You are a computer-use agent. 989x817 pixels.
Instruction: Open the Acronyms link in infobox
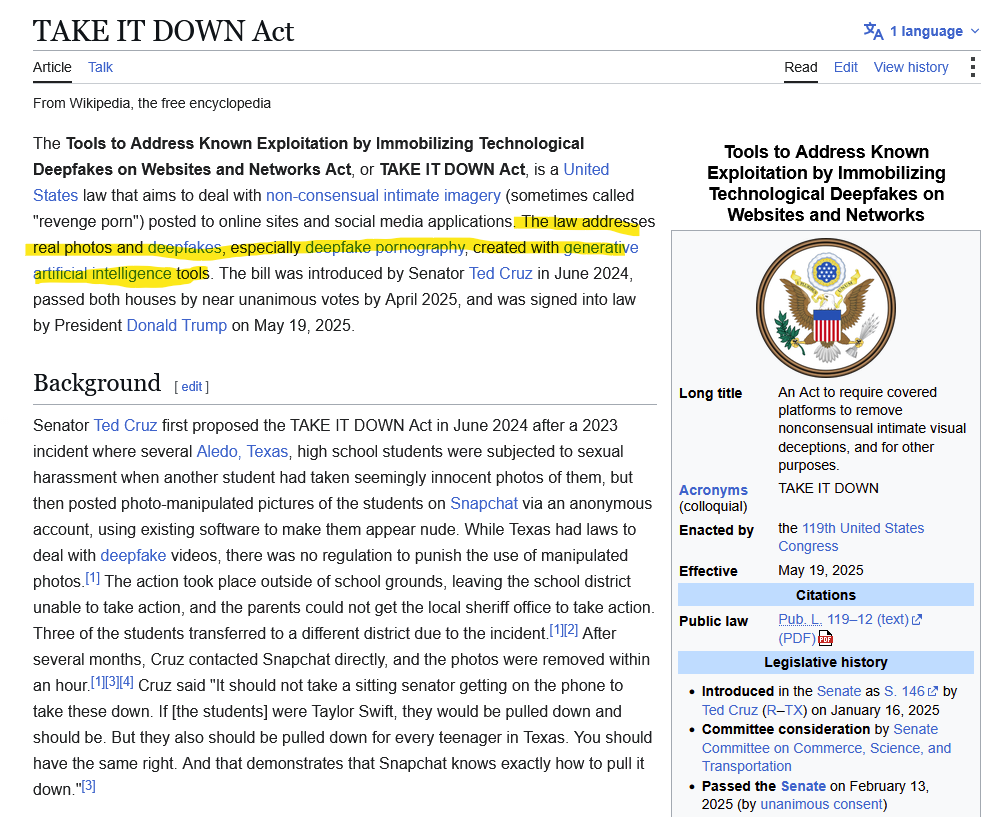pyautogui.click(x=713, y=490)
